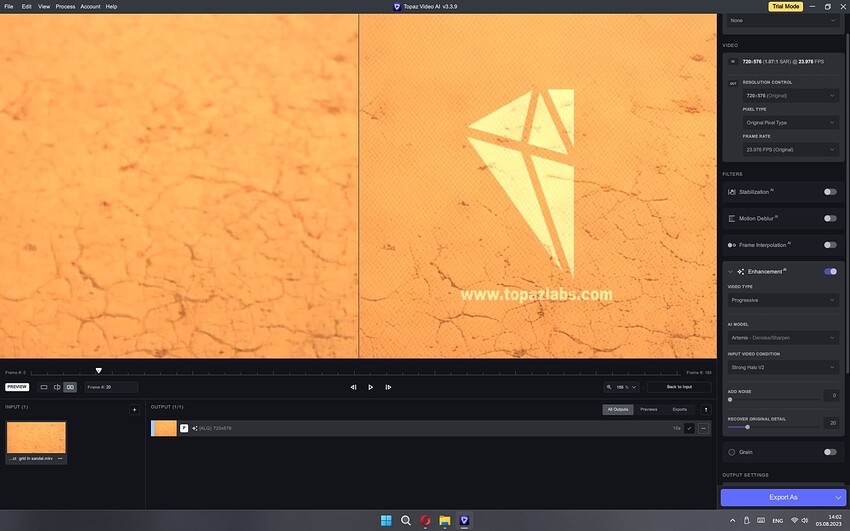The image size is (850, 531).
Task: Collapse the Enhancement section chevron
Action: point(730,271)
